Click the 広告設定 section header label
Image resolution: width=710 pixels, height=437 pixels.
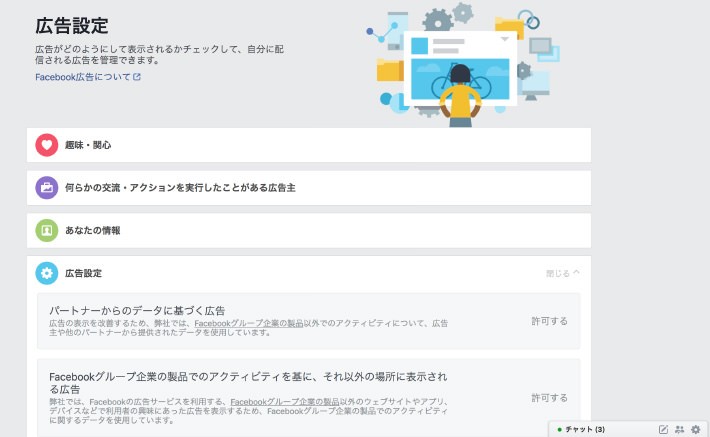(x=83, y=273)
